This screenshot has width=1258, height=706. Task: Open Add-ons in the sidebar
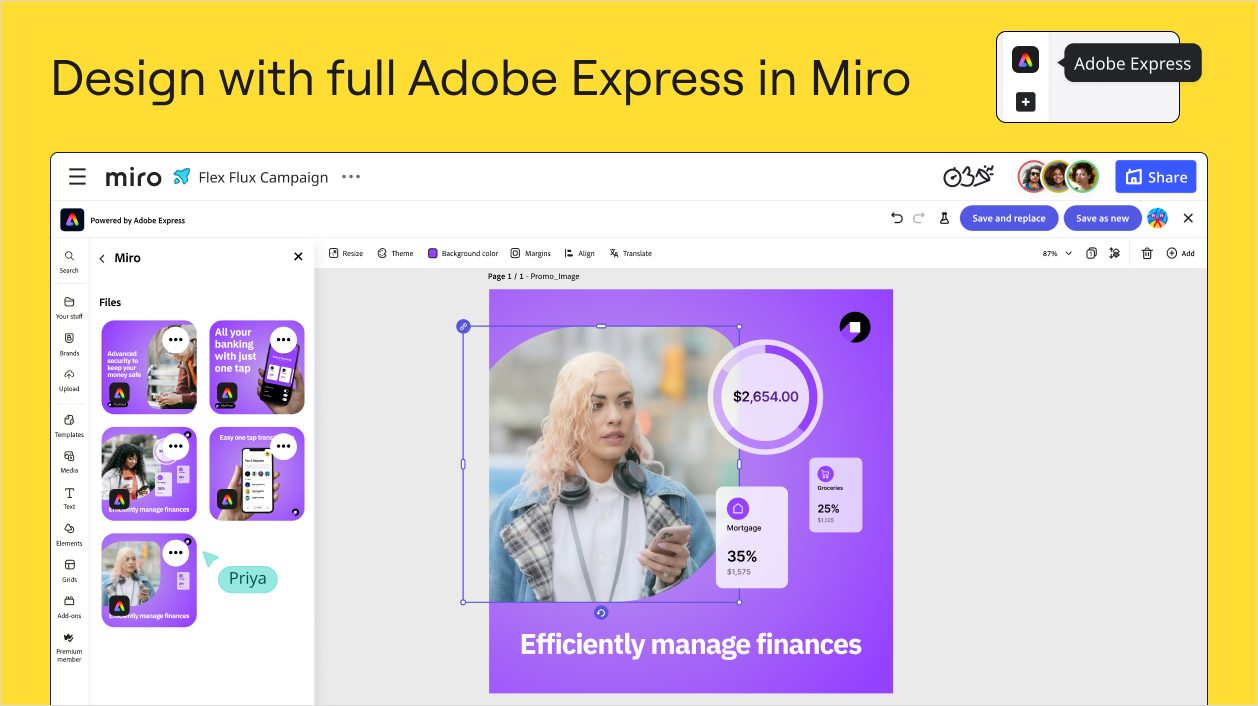(x=69, y=606)
